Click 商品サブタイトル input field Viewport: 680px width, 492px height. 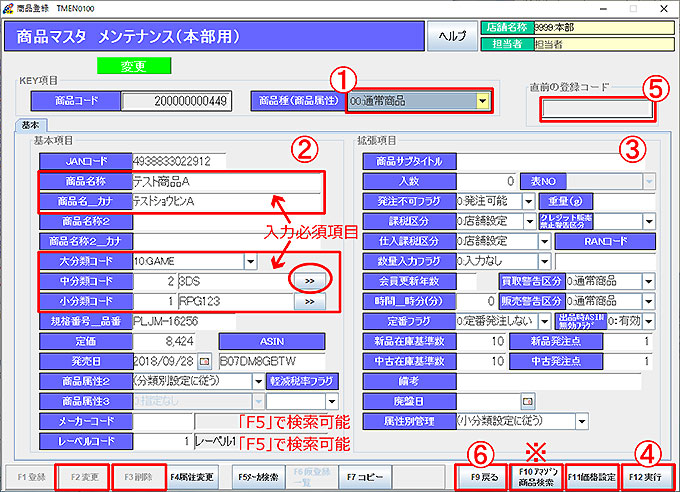[x=551, y=161]
